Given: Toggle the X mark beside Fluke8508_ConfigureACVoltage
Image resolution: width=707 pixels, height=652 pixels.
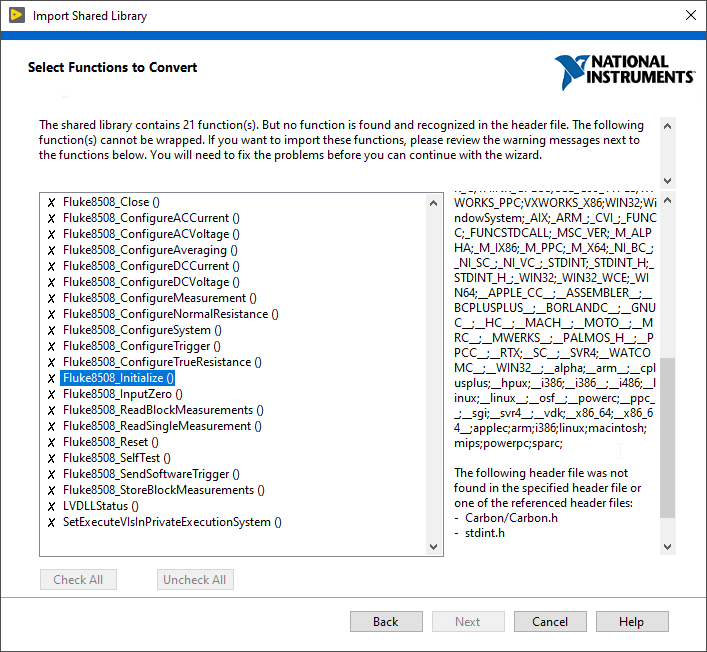Looking at the screenshot, I should (x=51, y=234).
